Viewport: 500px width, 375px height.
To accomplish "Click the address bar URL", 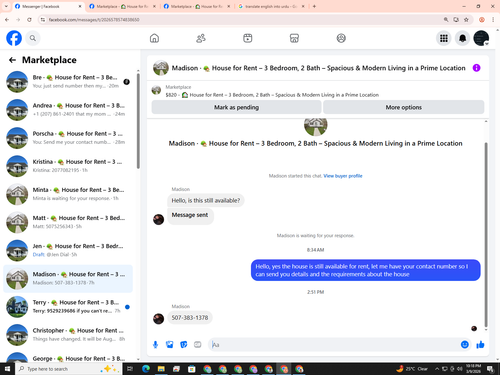I will coord(94,20).
